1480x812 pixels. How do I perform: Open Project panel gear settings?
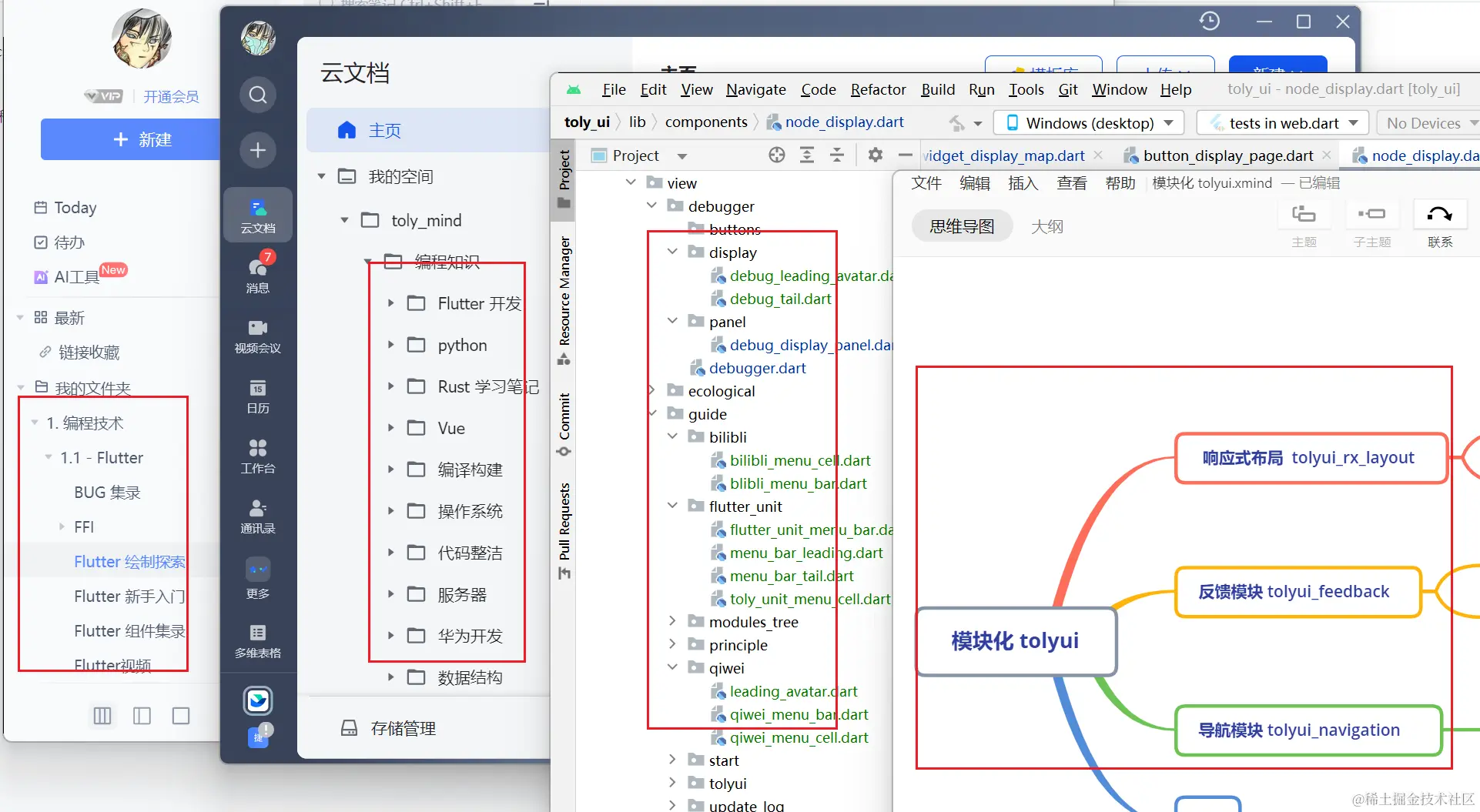[876, 155]
